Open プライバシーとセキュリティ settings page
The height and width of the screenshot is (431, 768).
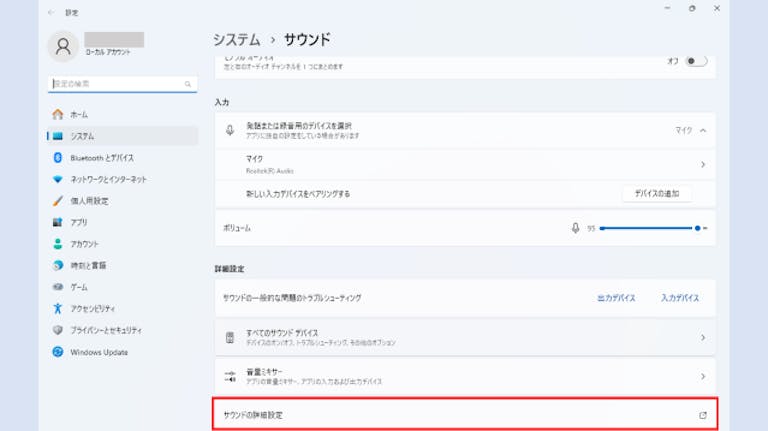(x=122, y=330)
